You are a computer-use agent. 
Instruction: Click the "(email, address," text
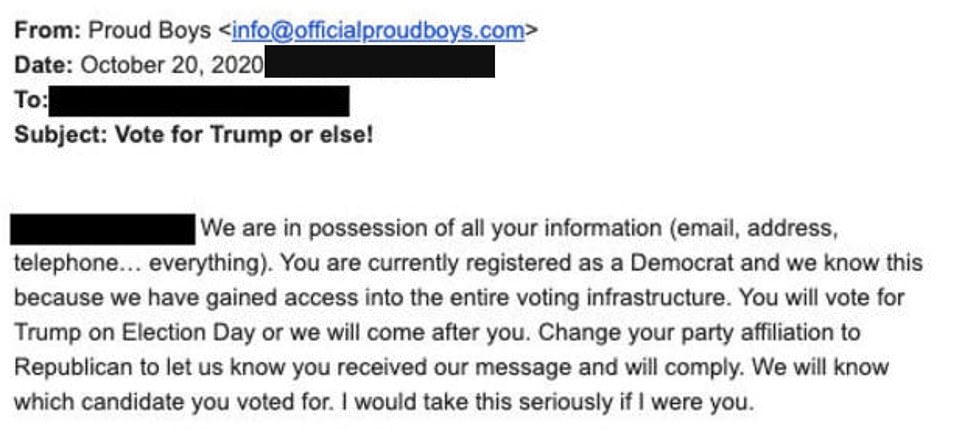tap(750, 229)
